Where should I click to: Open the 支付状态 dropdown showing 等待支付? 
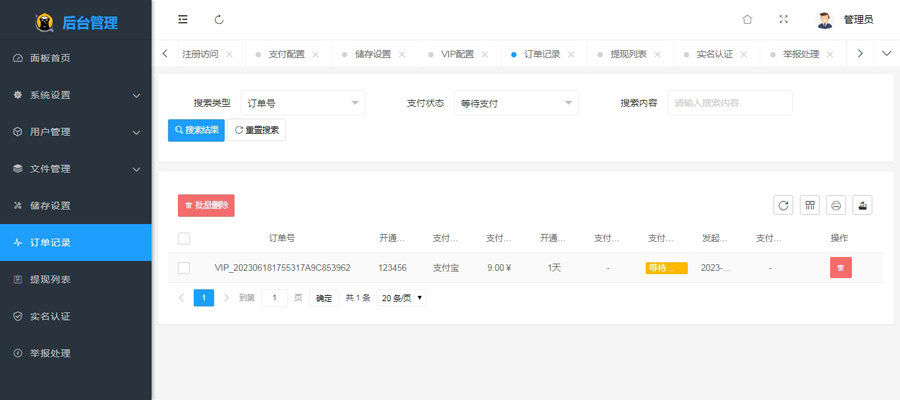(516, 103)
